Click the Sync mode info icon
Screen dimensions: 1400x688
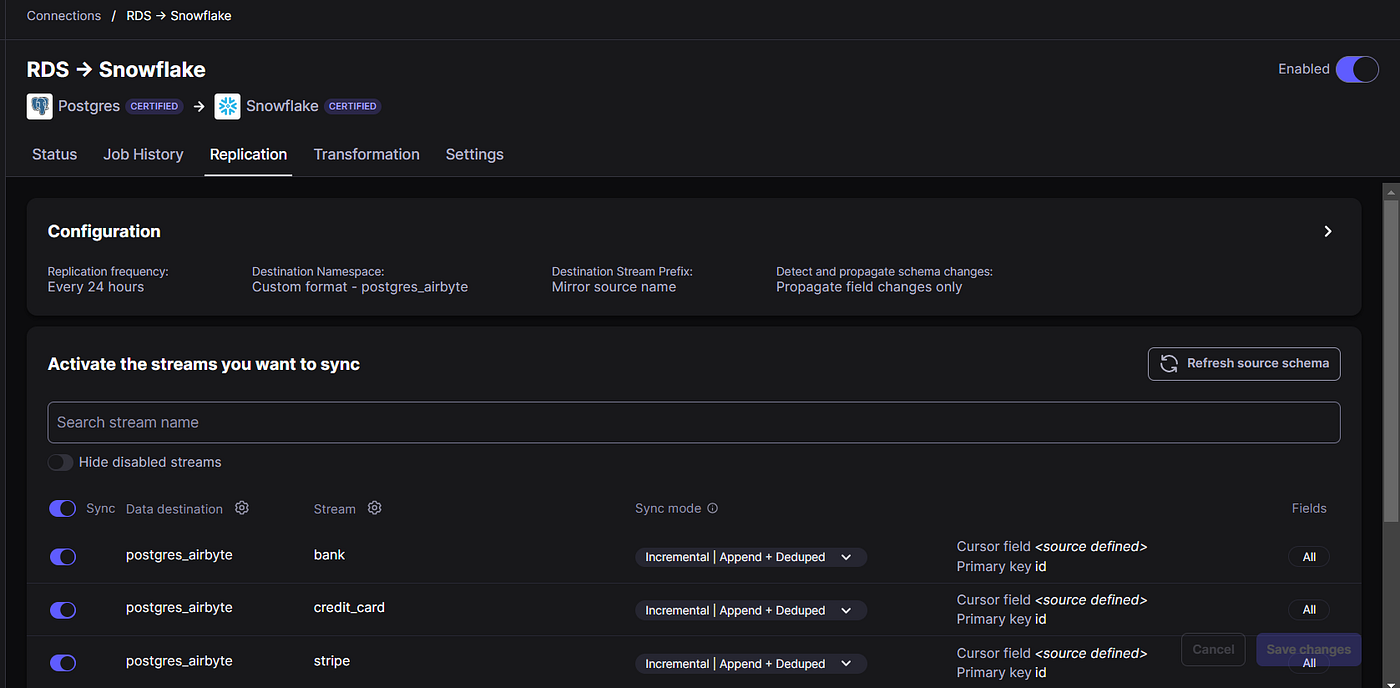(x=713, y=508)
